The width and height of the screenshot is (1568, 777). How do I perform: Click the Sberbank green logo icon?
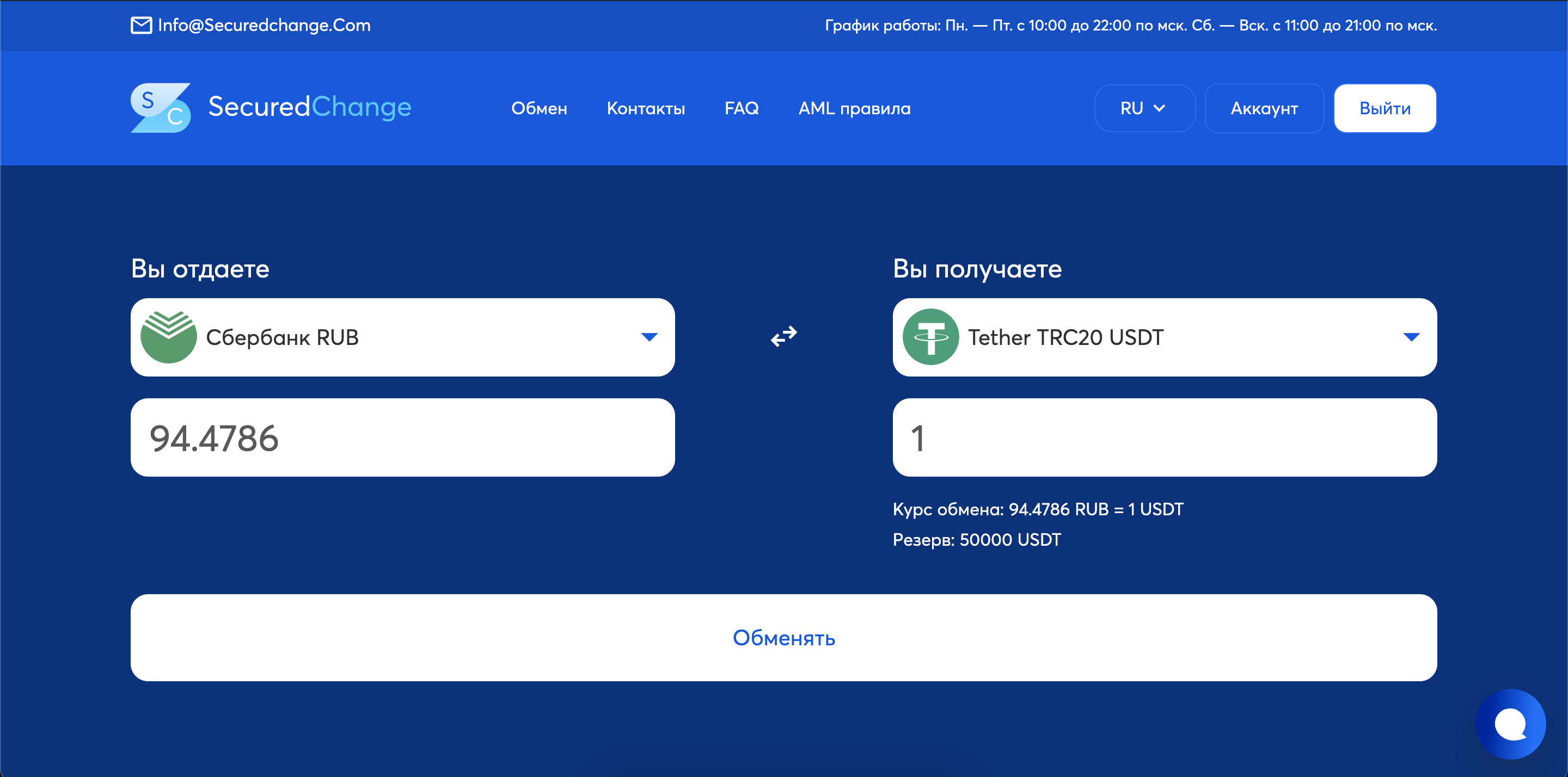[x=169, y=336]
